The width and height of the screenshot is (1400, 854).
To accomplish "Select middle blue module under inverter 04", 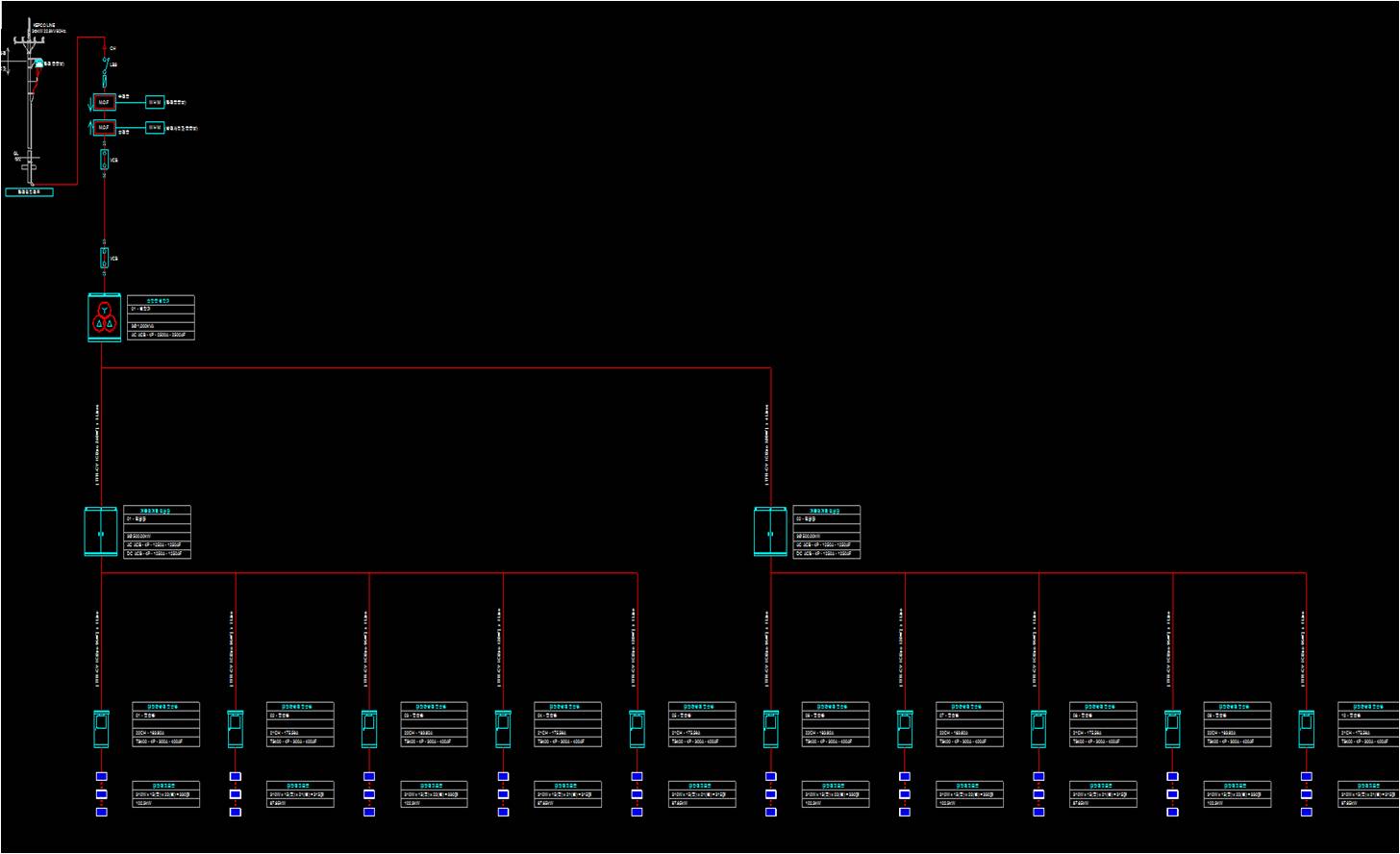I will pos(503,794).
